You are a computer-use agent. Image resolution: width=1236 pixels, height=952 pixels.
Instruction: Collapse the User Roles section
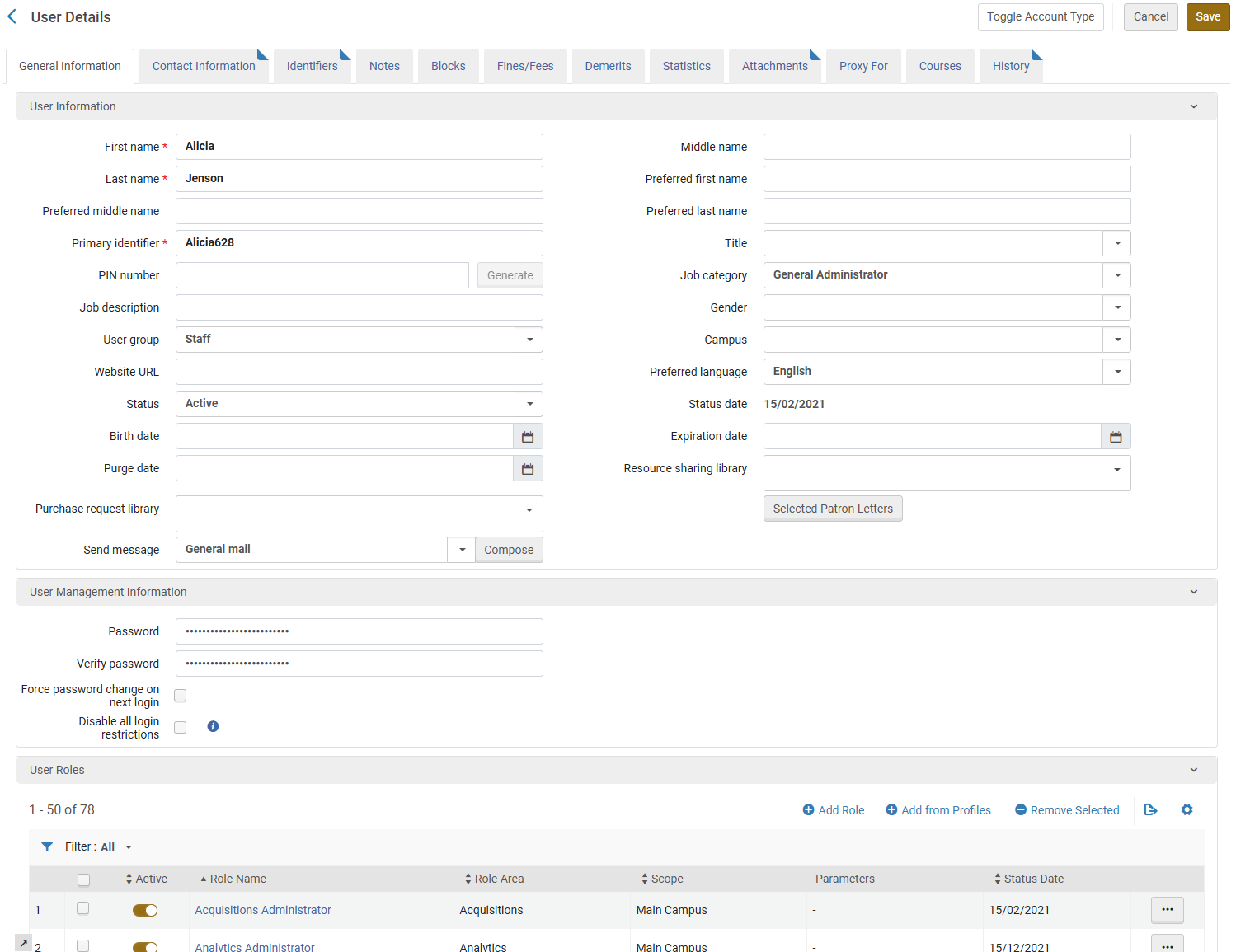(x=1193, y=770)
